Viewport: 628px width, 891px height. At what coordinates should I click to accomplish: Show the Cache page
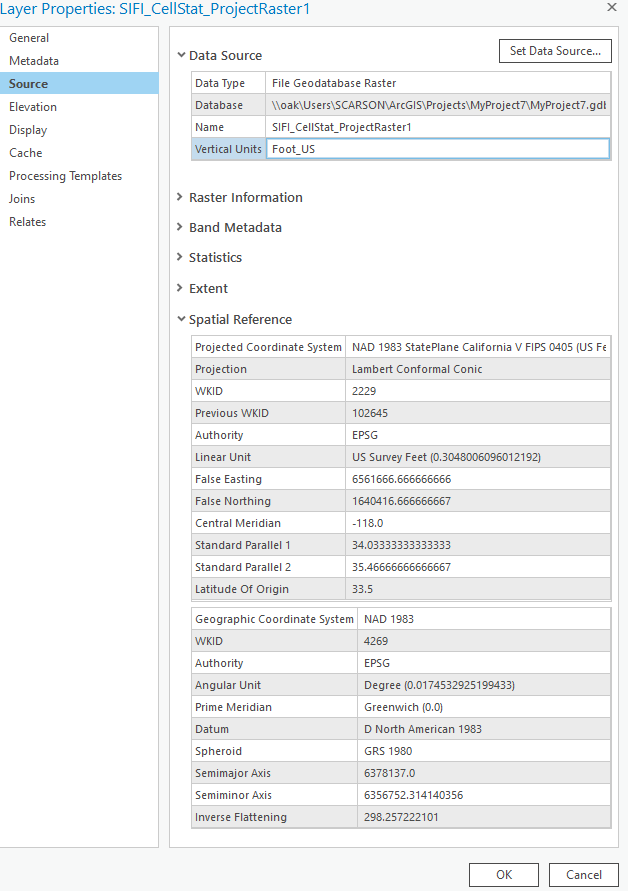click(x=26, y=153)
